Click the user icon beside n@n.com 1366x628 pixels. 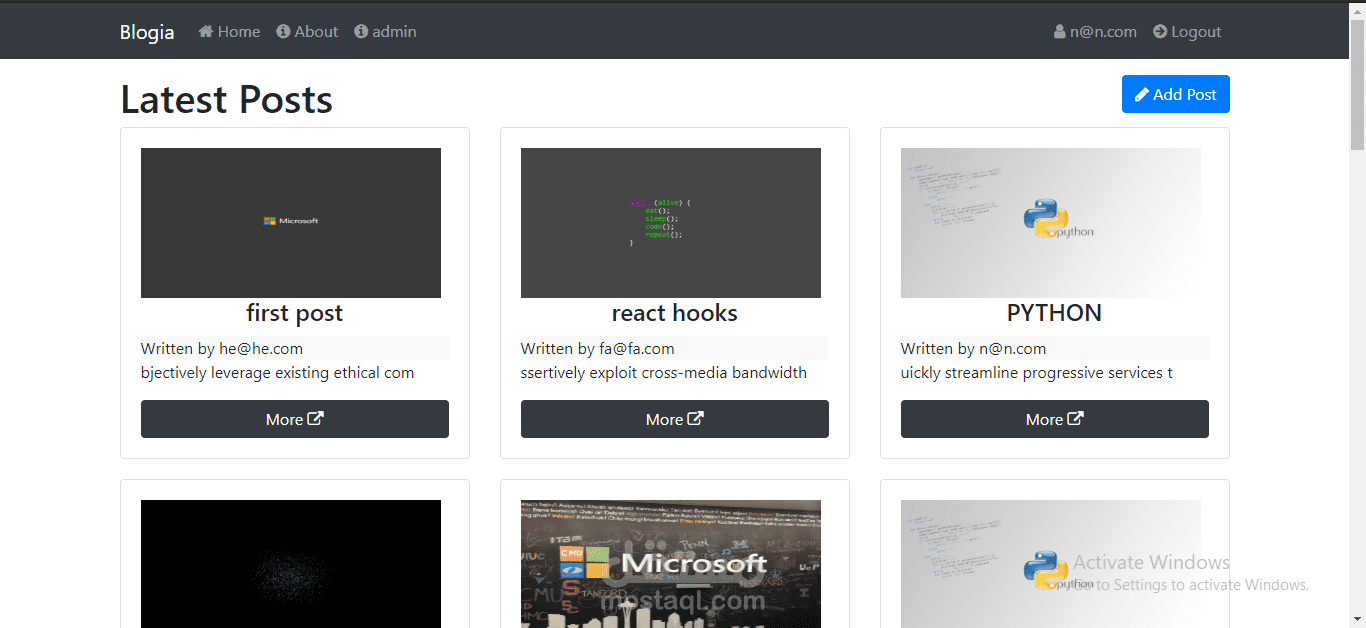click(x=1060, y=31)
